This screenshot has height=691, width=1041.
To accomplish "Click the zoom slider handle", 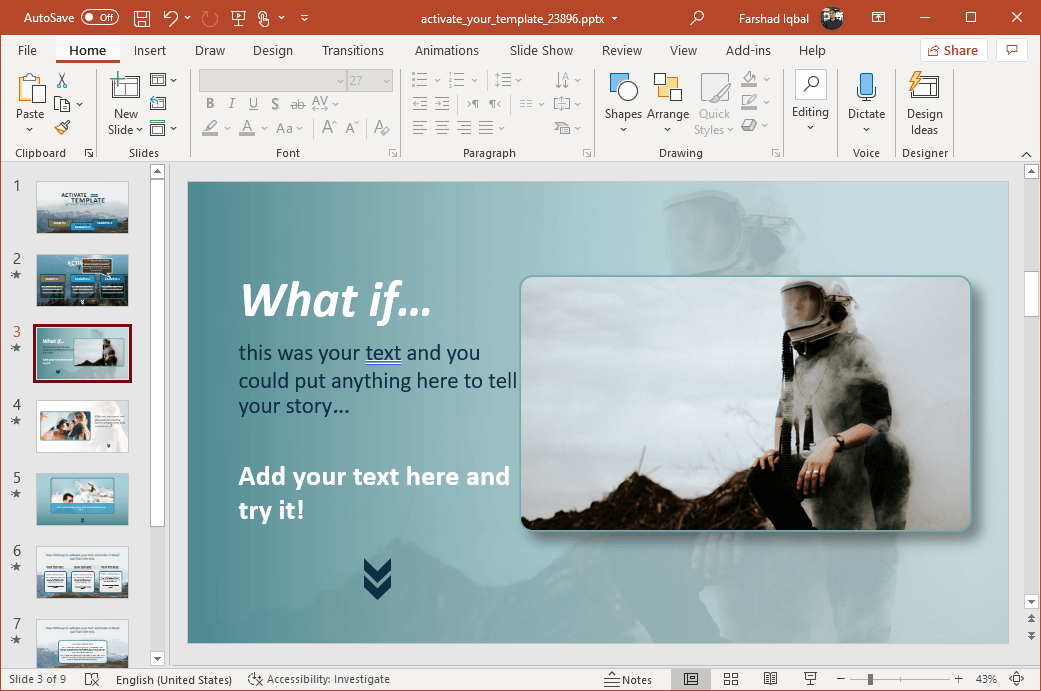I will tap(870, 680).
